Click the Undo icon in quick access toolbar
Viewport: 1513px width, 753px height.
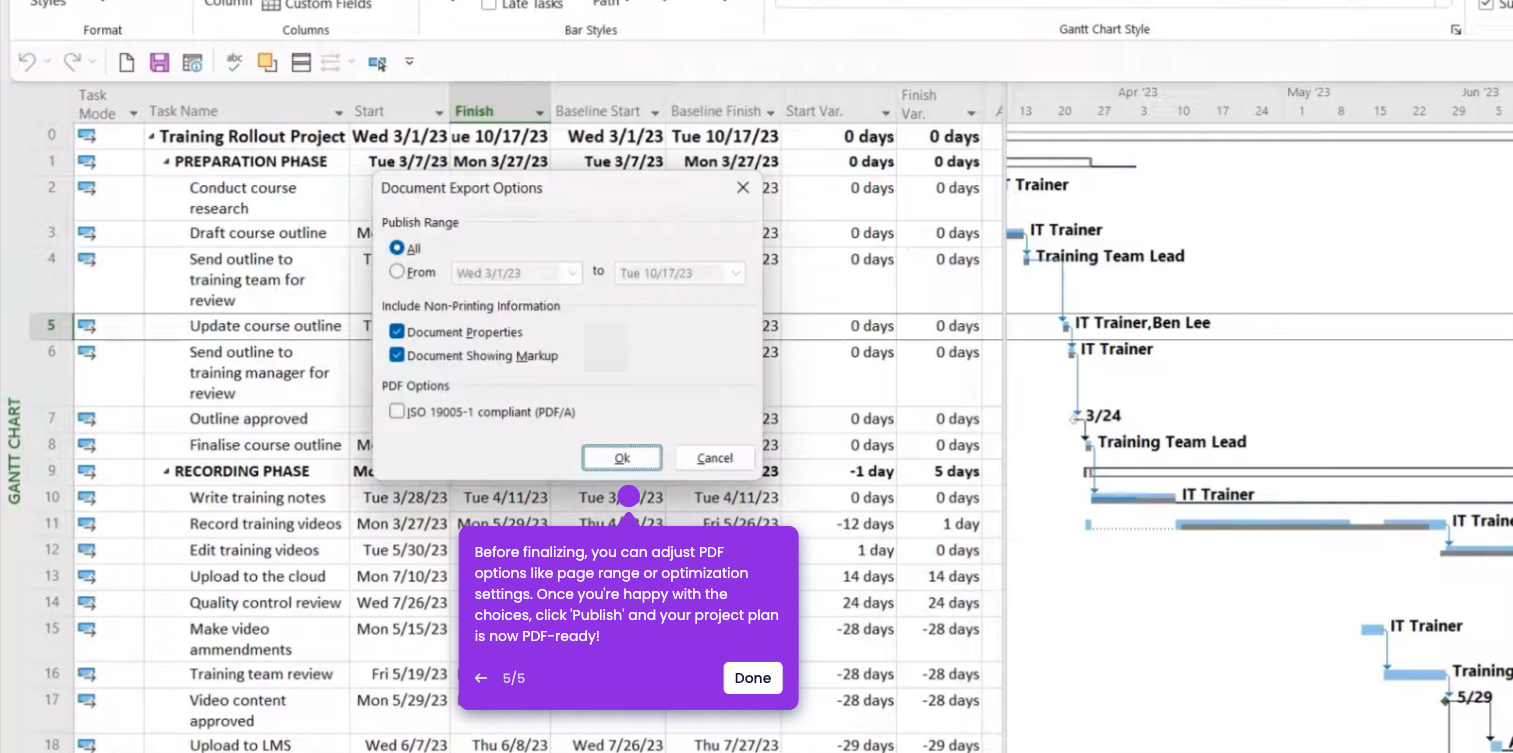28,63
